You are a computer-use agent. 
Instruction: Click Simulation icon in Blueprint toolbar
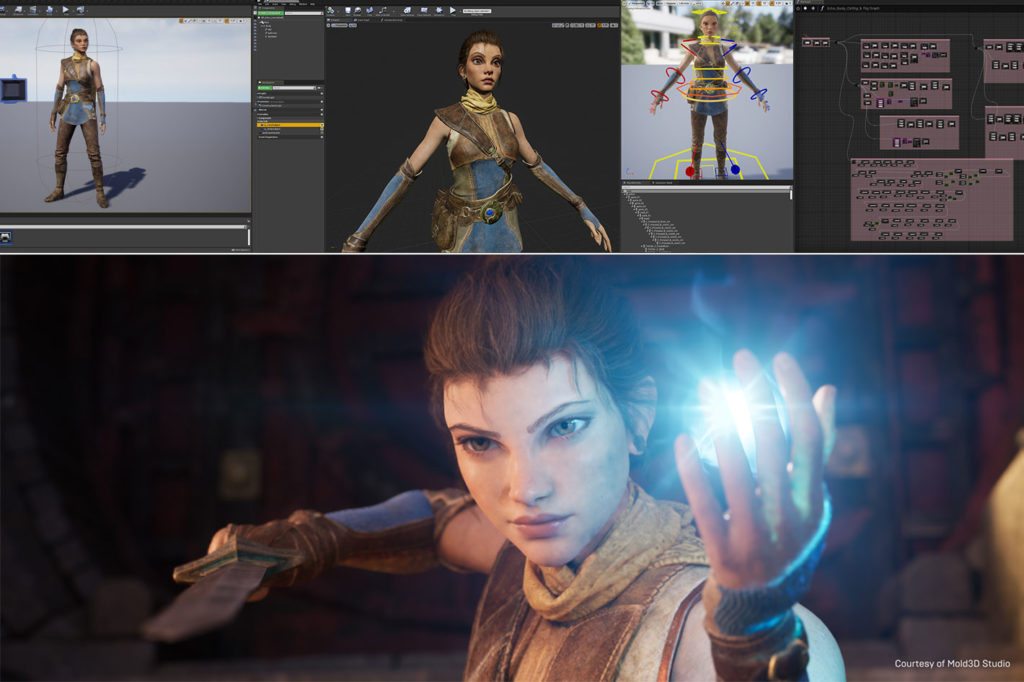pos(439,10)
